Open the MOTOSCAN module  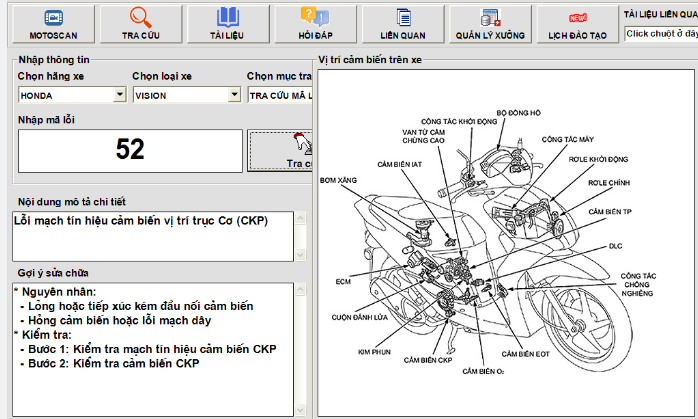point(53,24)
